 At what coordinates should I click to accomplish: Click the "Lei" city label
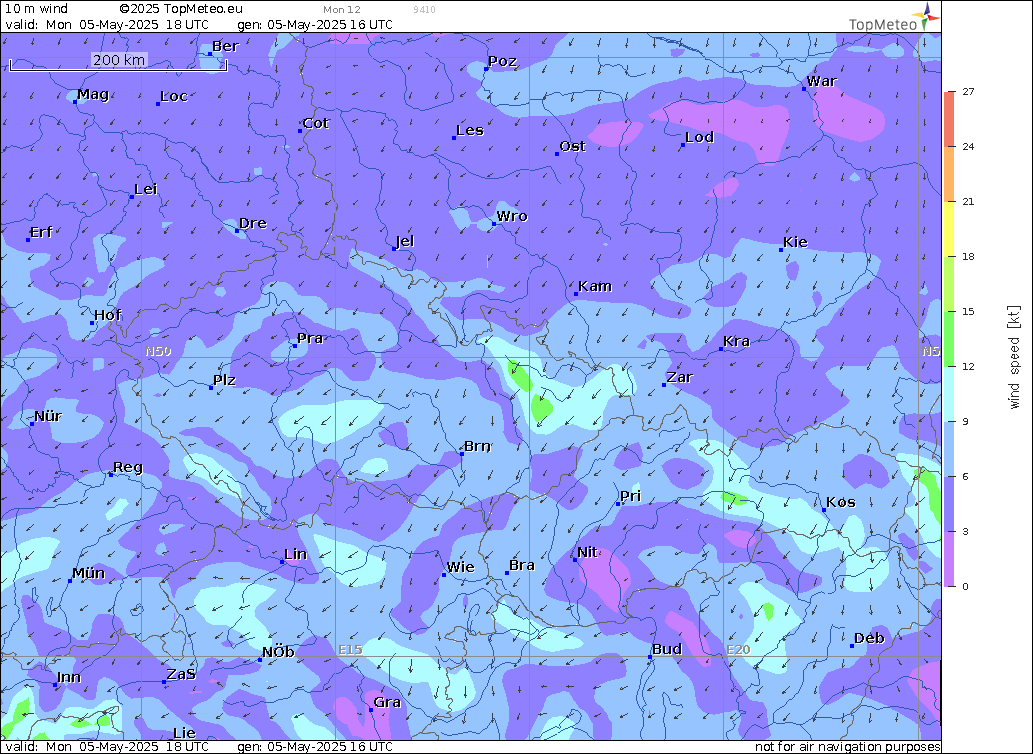[146, 190]
